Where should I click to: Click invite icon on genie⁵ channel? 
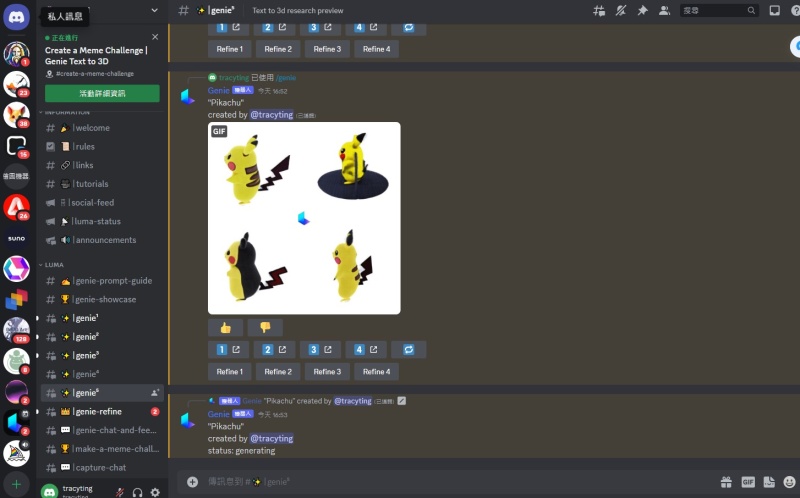[155, 392]
